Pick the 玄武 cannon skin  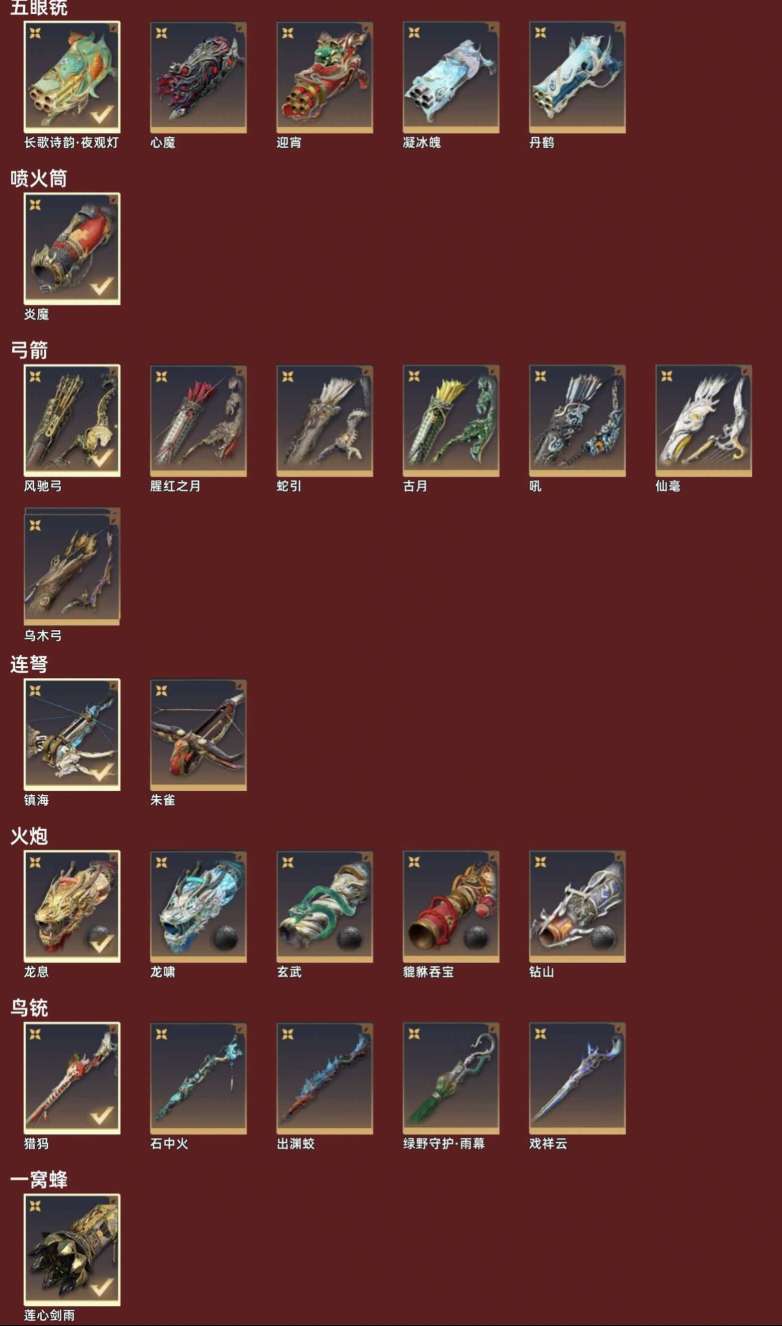coord(324,907)
